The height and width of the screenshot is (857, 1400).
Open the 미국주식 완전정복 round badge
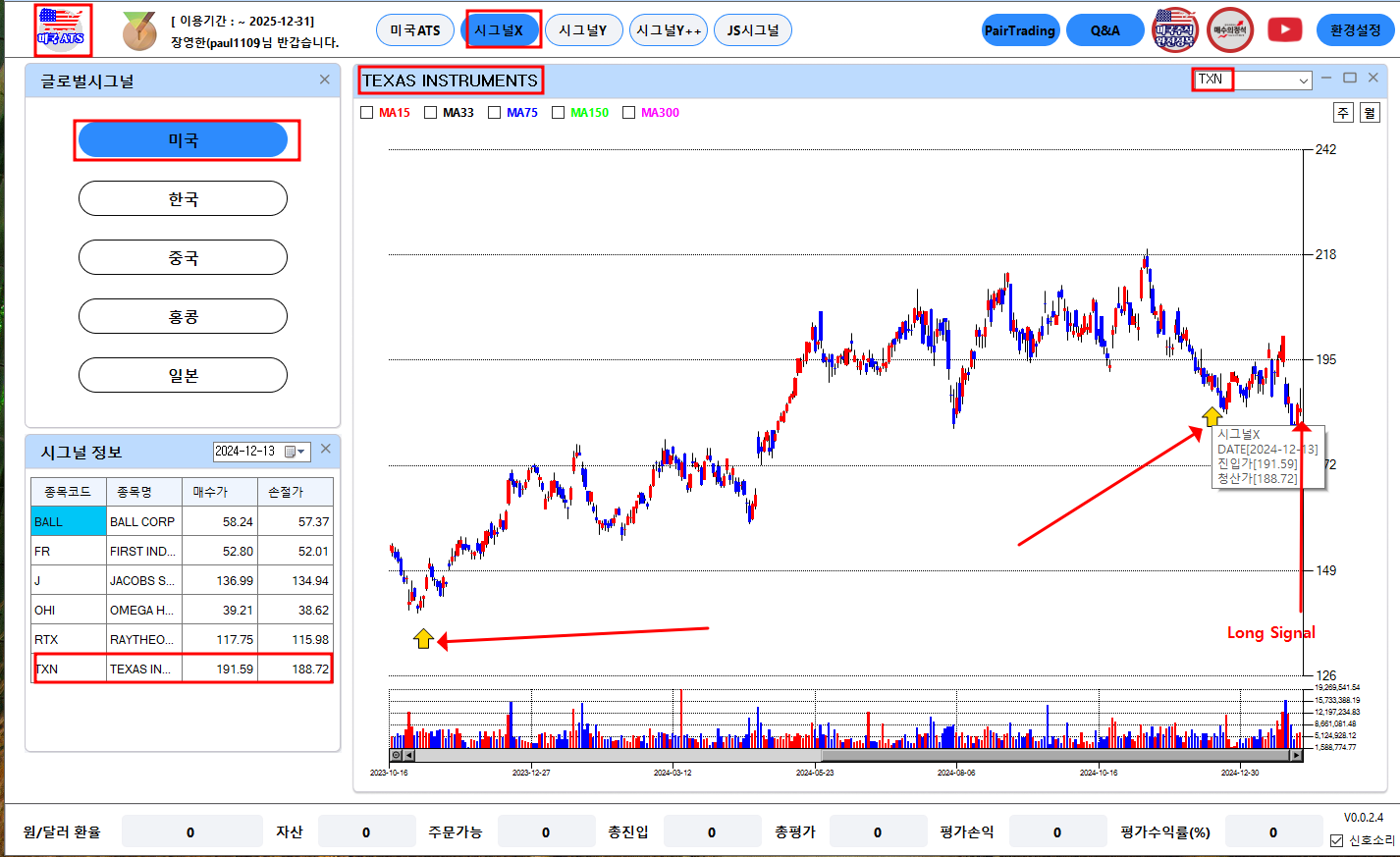(1175, 29)
